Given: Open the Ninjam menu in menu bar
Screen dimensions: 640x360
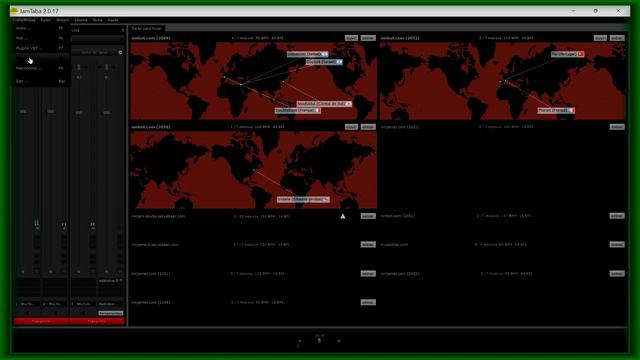Looking at the screenshot, I should 62,20.
